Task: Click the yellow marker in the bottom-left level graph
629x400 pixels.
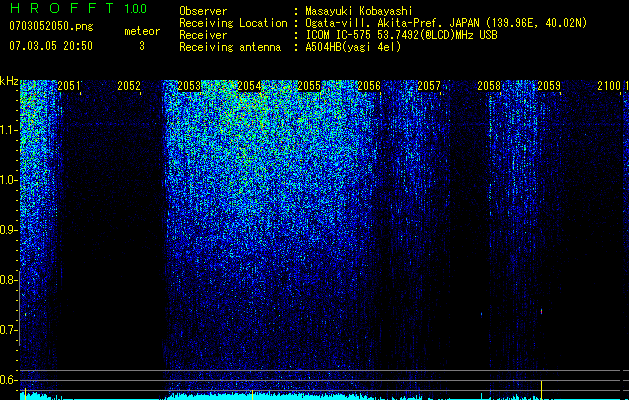Action: coord(26,394)
